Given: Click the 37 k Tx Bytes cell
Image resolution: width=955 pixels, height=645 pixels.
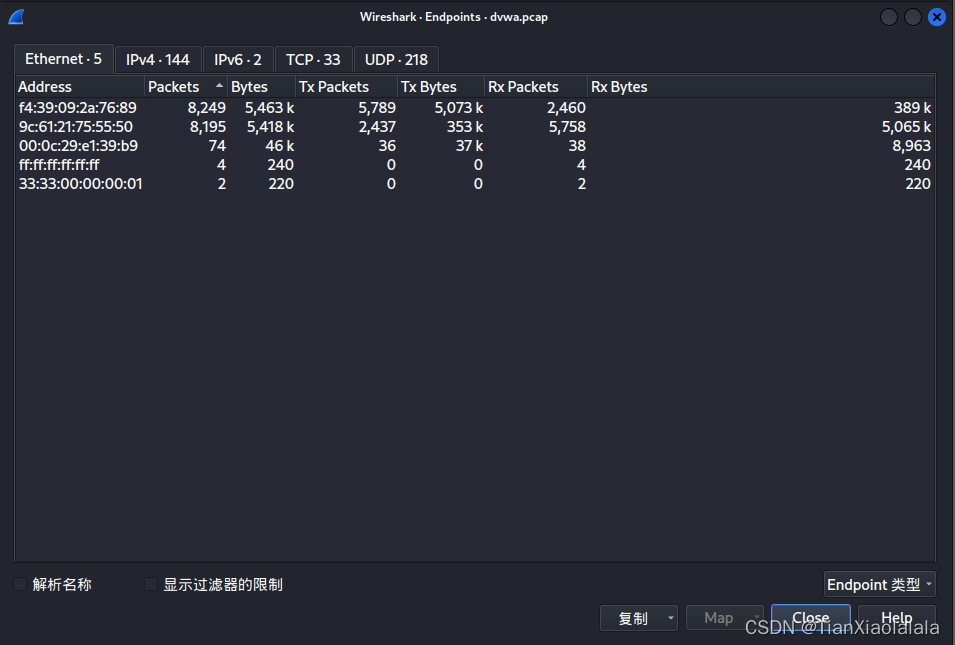Looking at the screenshot, I should (x=469, y=146).
